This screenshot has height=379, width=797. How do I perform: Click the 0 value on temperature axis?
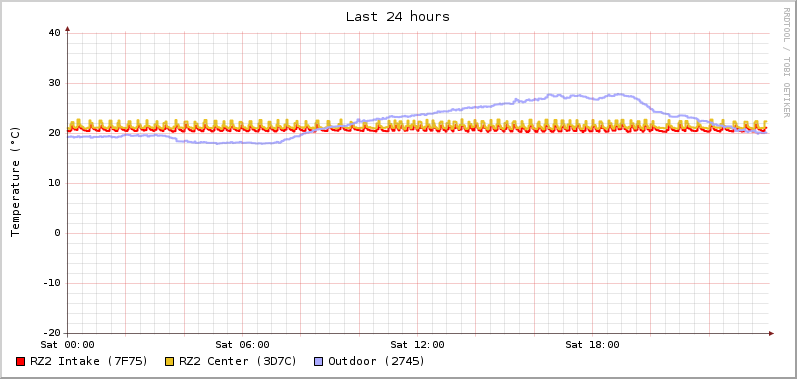tap(57, 233)
